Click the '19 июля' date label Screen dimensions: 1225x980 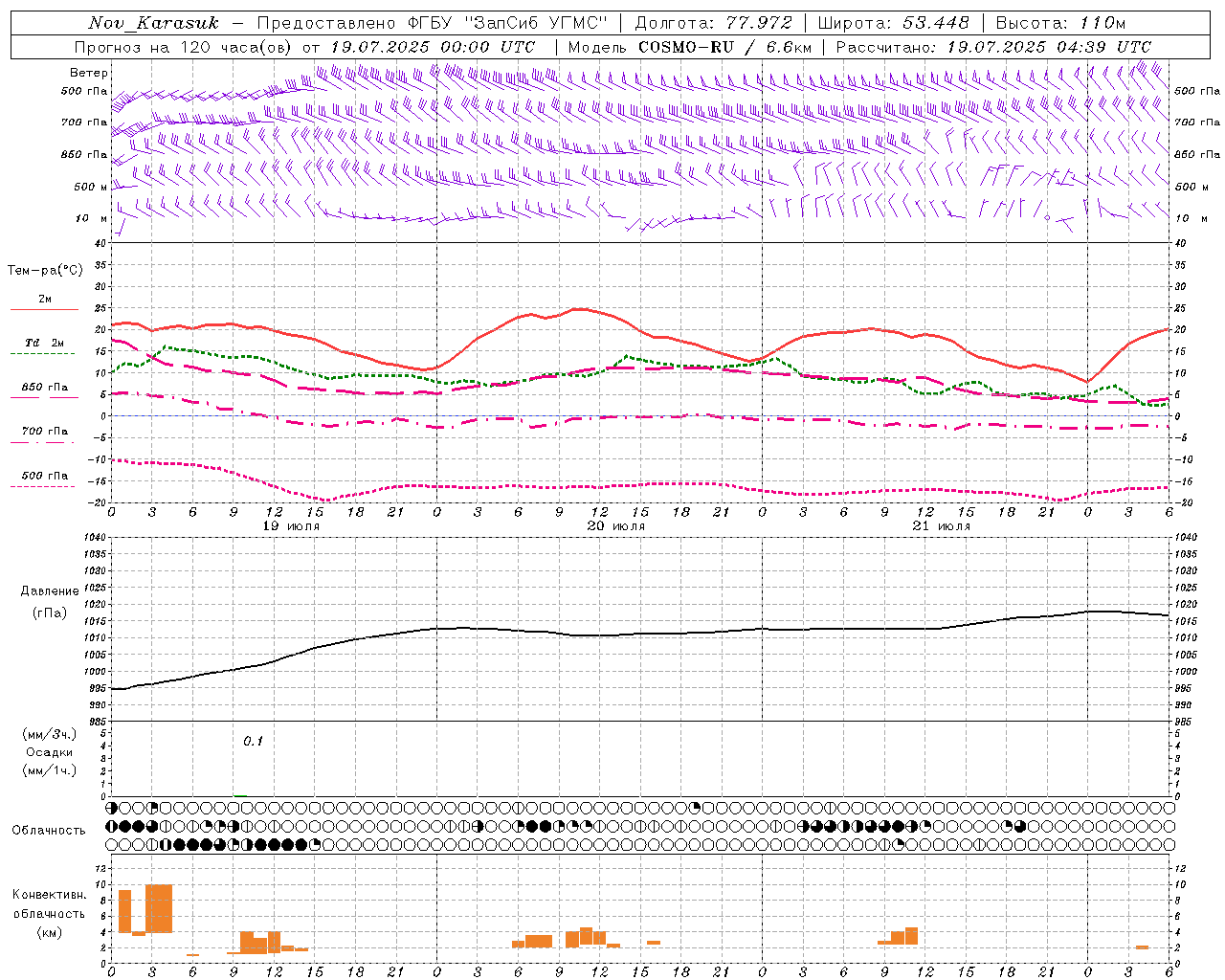[291, 526]
